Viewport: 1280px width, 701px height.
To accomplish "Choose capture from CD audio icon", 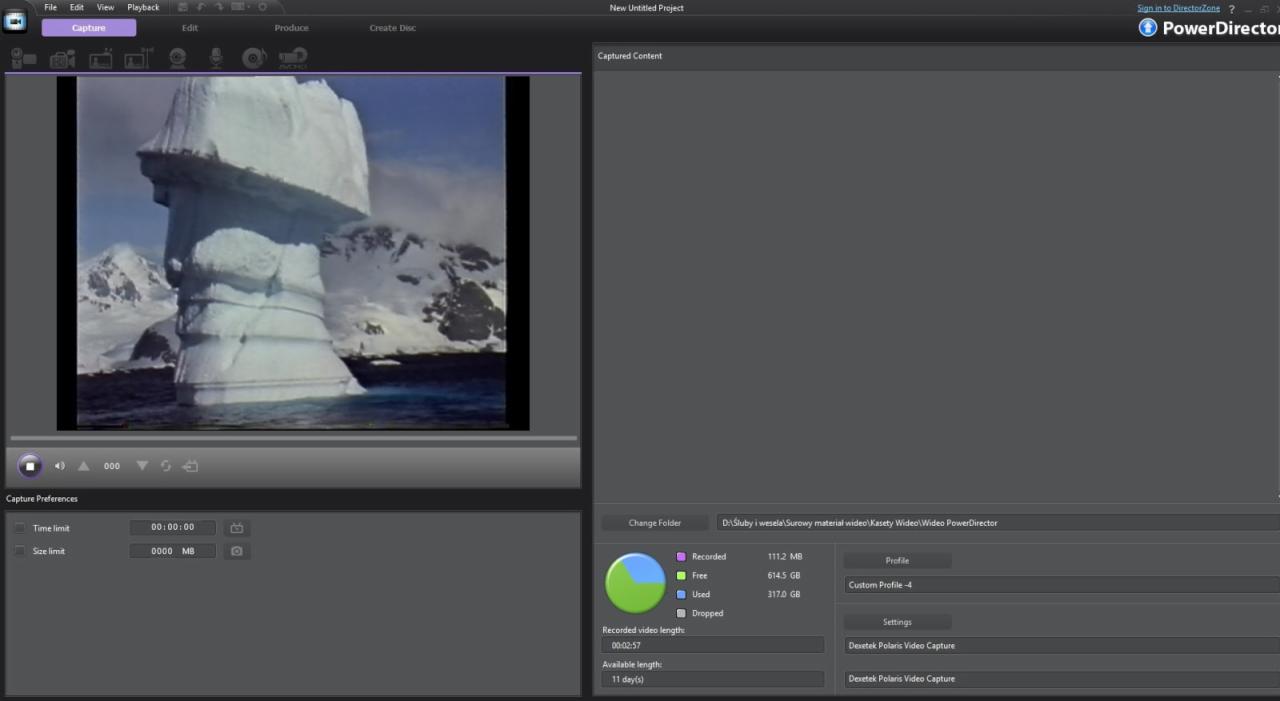I will tap(254, 58).
